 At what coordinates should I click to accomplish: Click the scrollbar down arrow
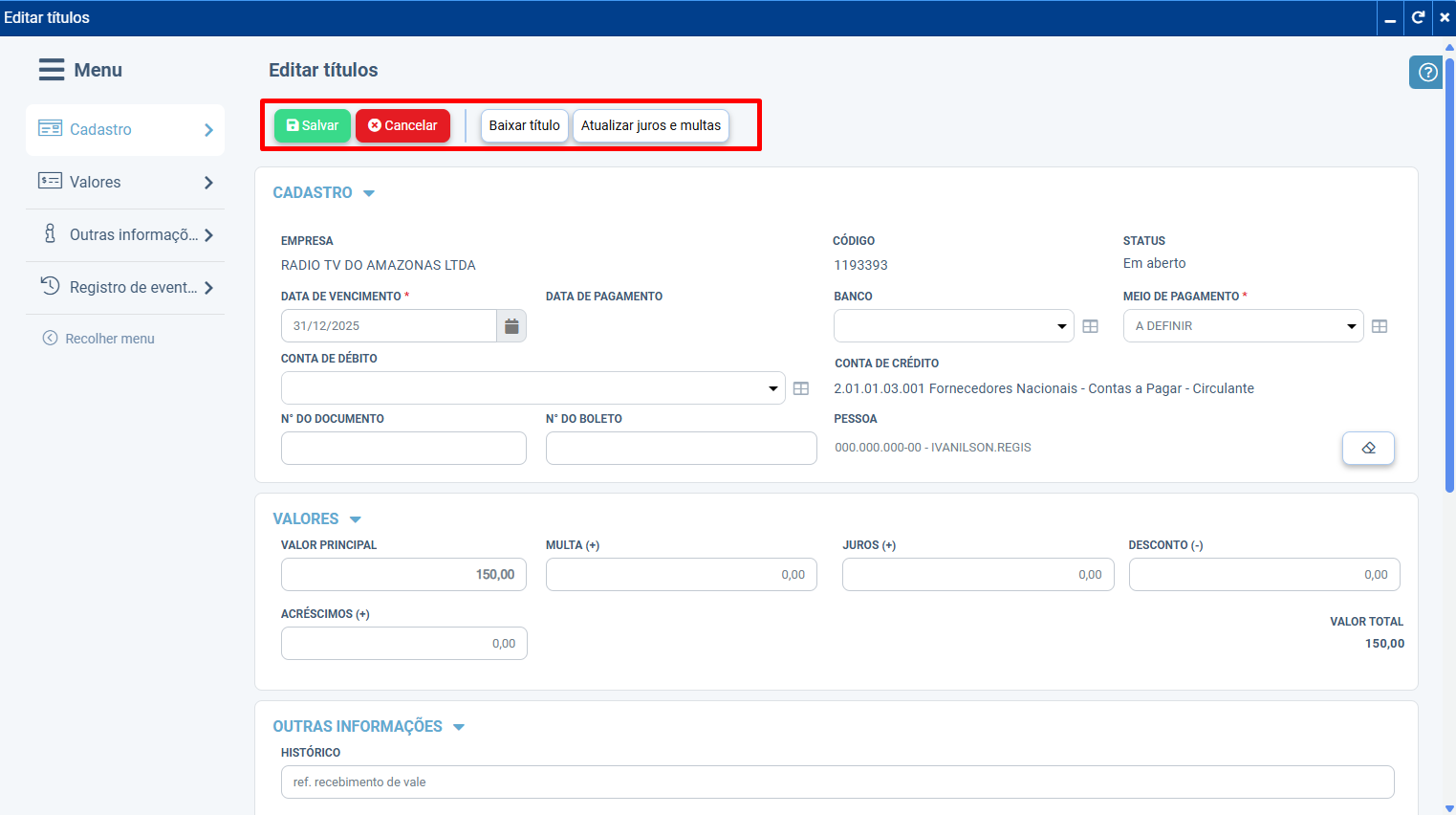pyautogui.click(x=1449, y=809)
